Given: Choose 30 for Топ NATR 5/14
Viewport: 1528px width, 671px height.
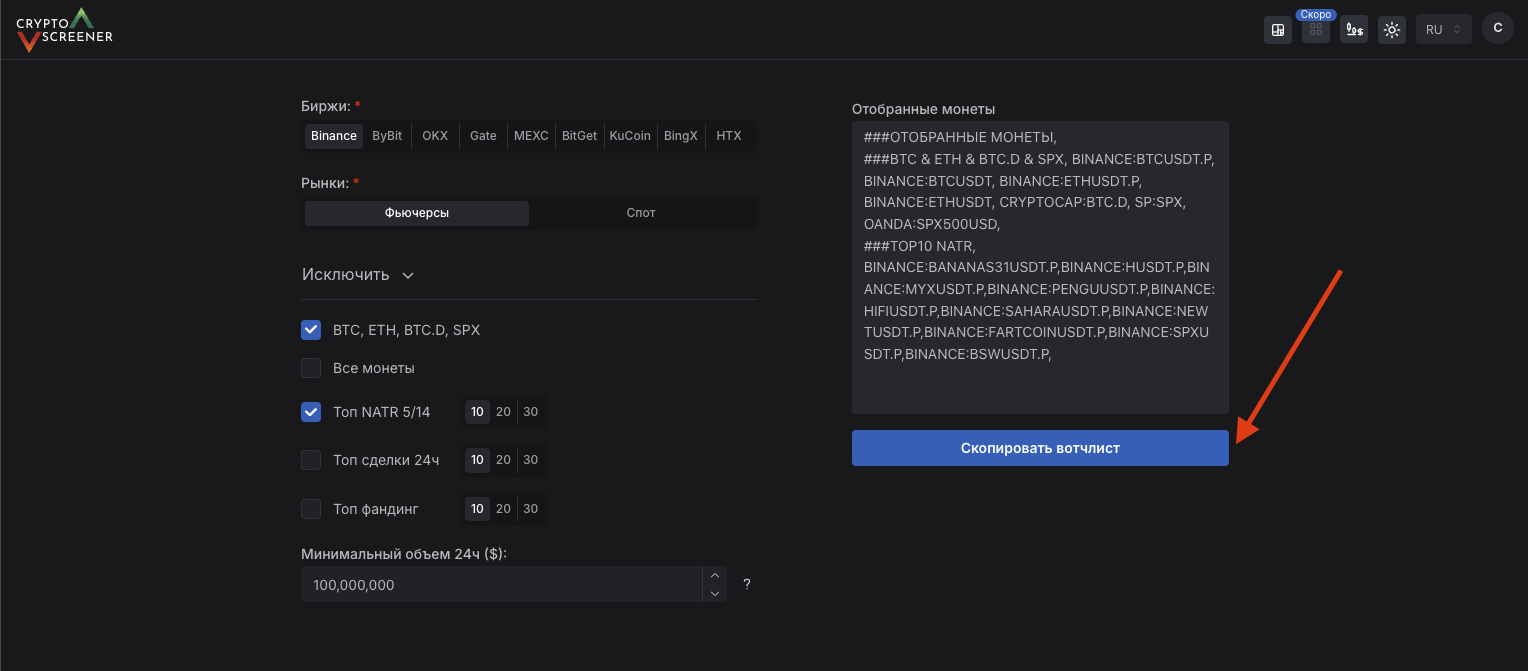Looking at the screenshot, I should [531, 412].
